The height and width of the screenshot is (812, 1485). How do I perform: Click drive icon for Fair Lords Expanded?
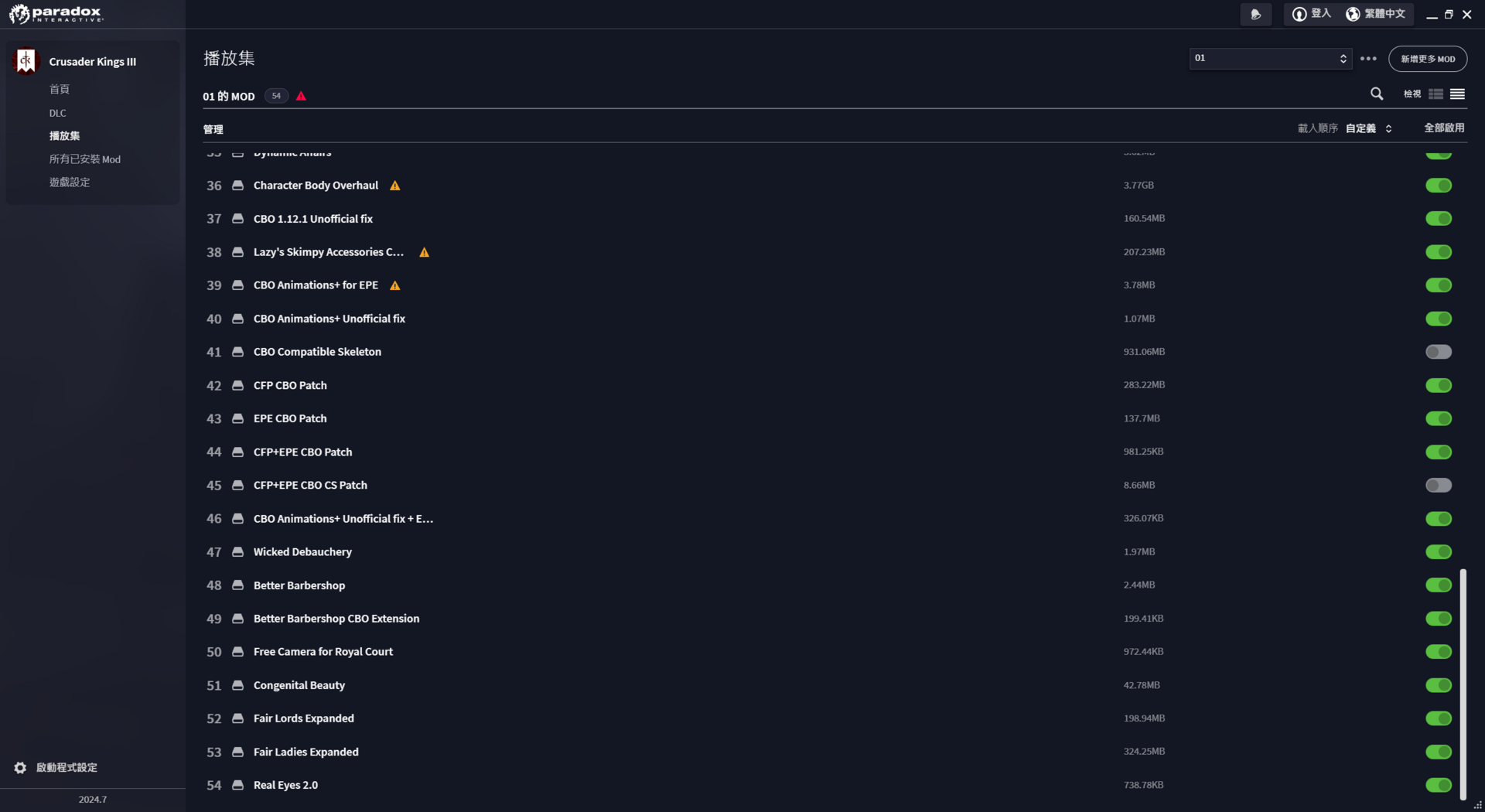pyautogui.click(x=238, y=718)
